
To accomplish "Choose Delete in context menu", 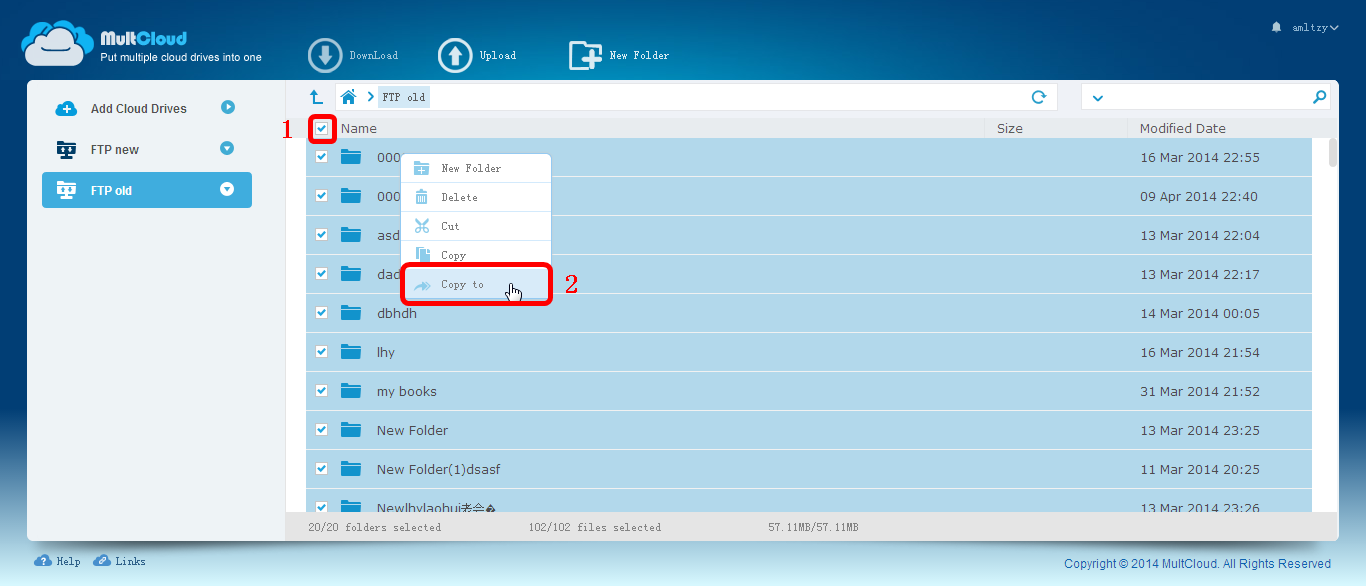I will click(476, 197).
